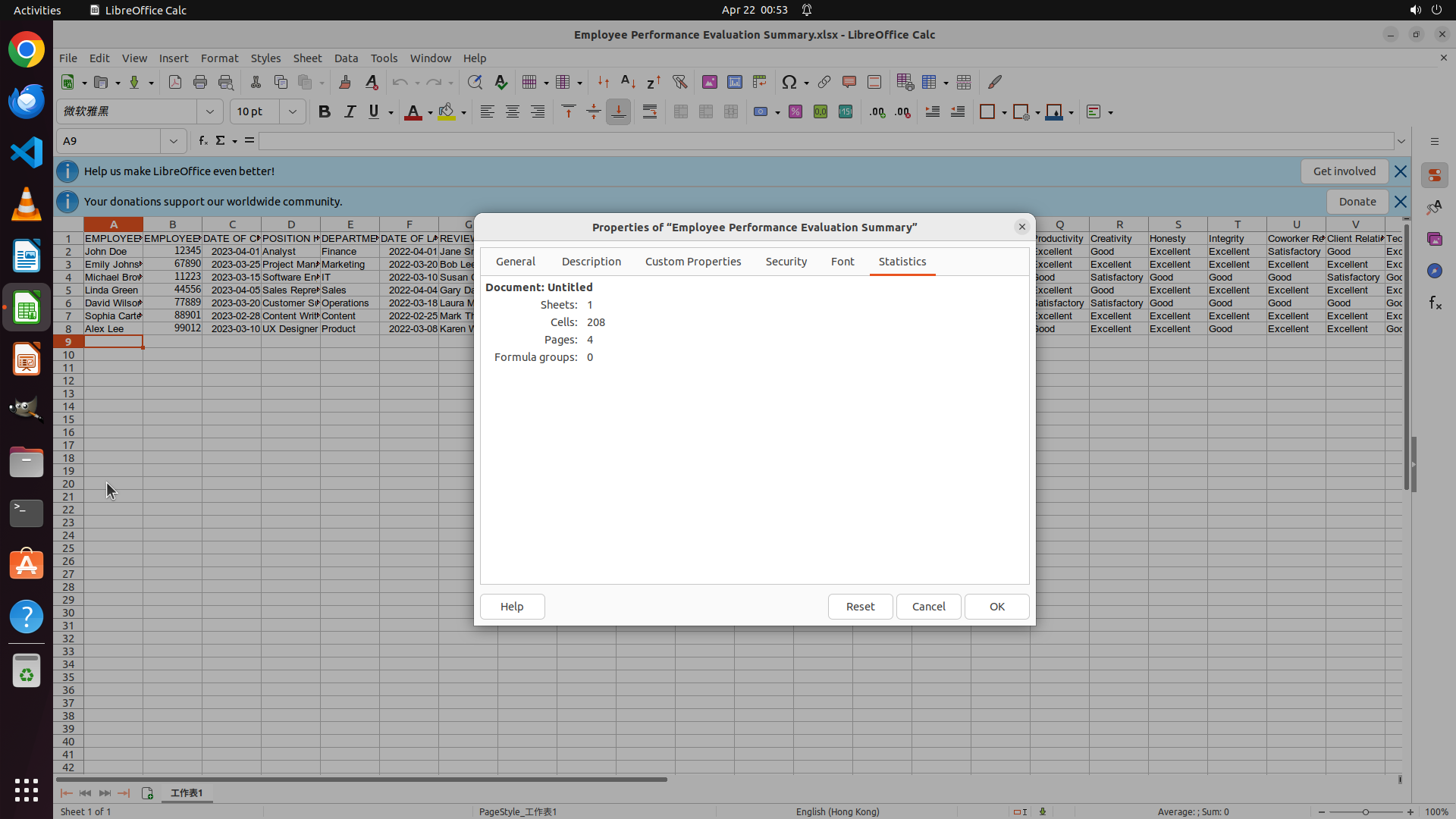Click the OK button in the dialog

(x=996, y=606)
